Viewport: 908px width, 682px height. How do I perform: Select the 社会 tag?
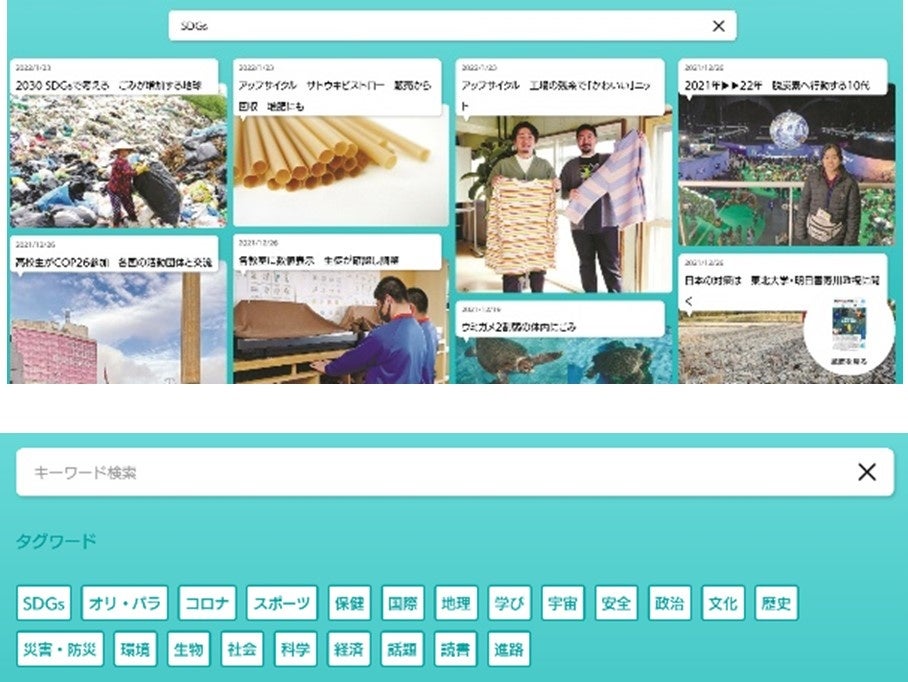[x=241, y=649]
